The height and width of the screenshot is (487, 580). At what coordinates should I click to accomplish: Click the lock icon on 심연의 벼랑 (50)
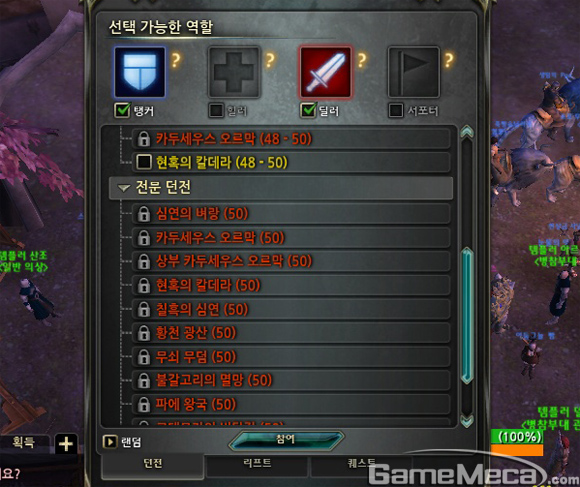click(x=144, y=214)
